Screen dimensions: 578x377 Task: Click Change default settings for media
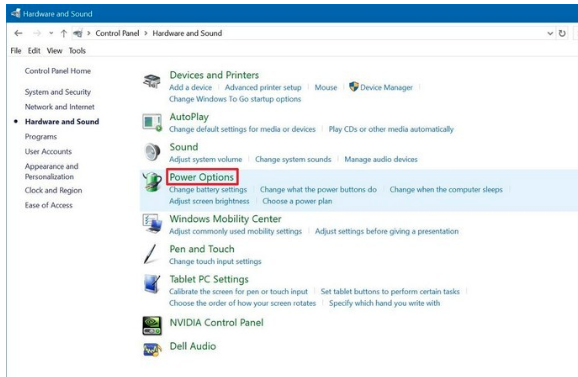243,129
